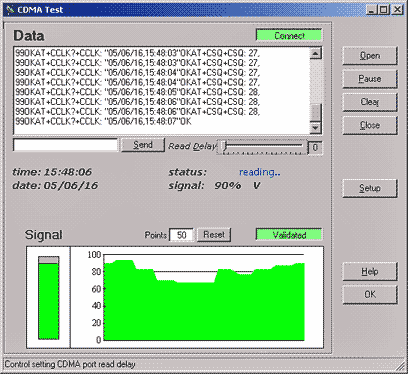Click the CDMA Test title bar icon
The width and height of the screenshot is (408, 374).
pyautogui.click(x=10, y=10)
